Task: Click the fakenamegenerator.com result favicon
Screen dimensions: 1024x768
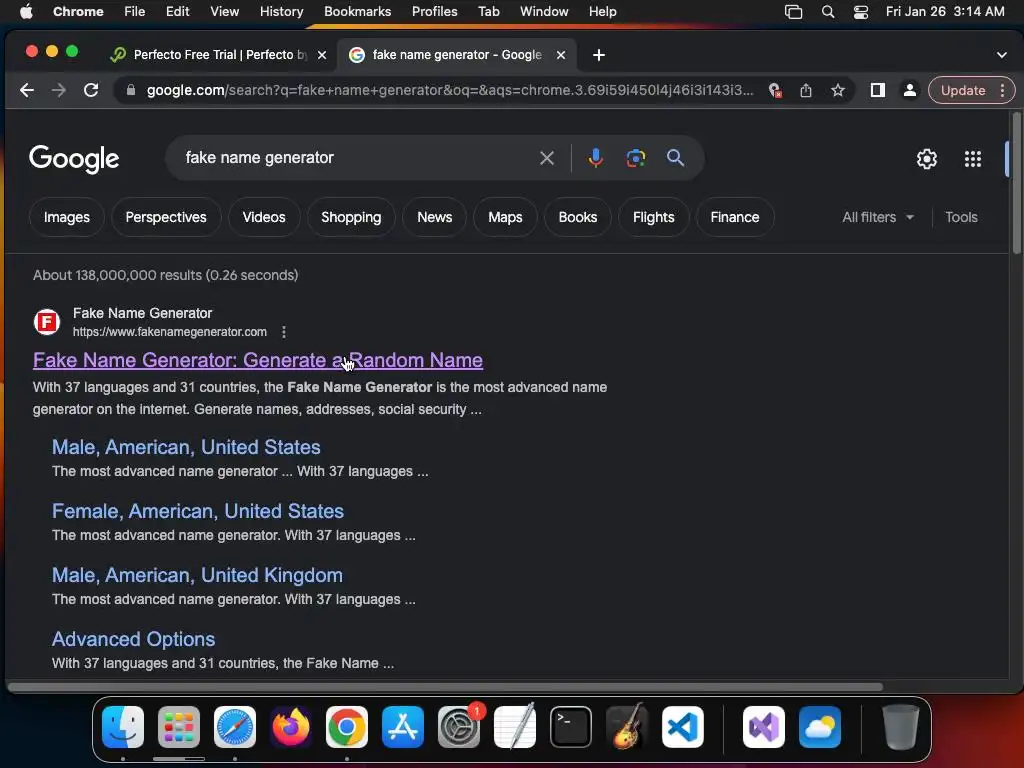Action: click(x=47, y=322)
